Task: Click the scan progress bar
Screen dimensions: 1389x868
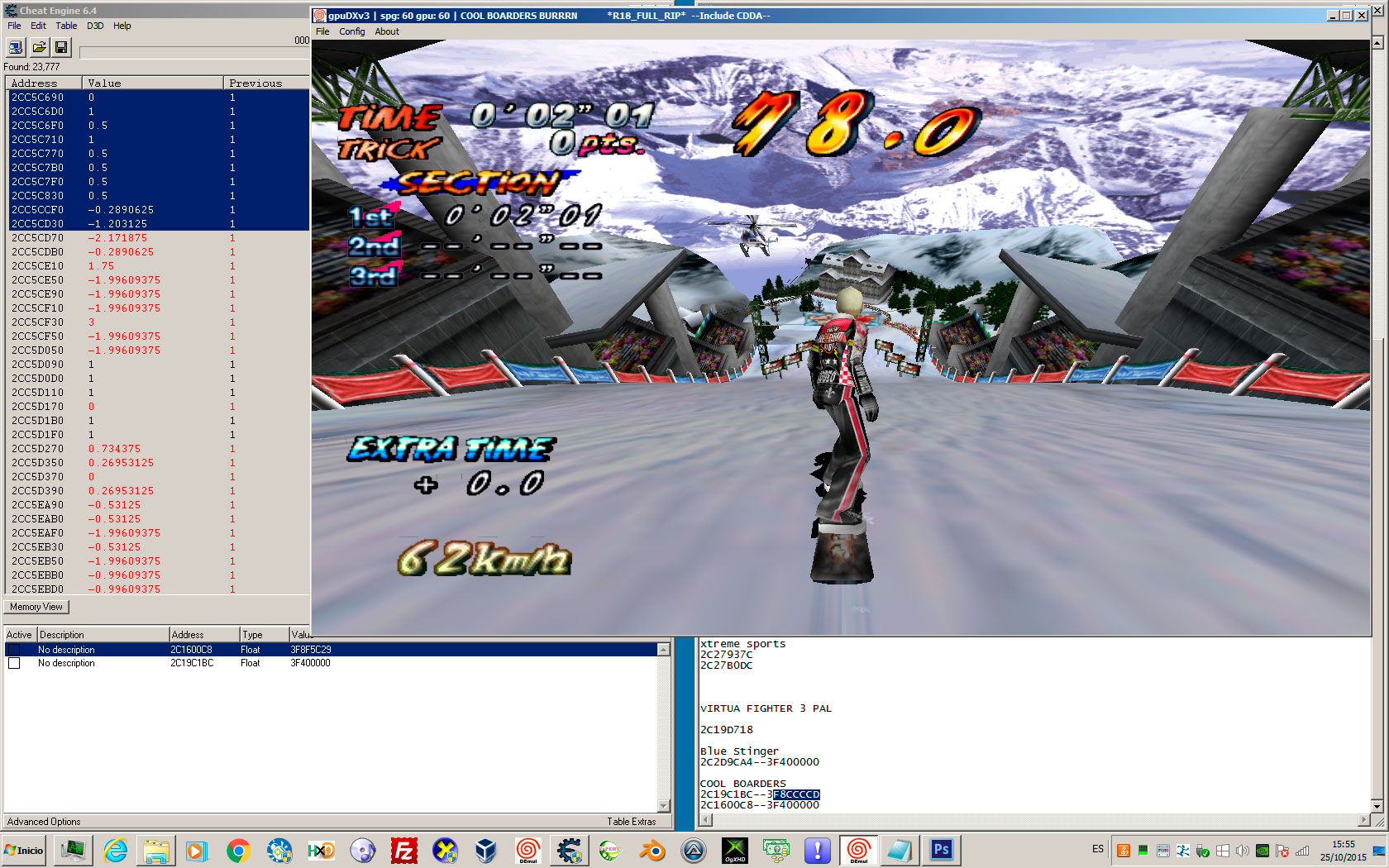Action: [194, 52]
